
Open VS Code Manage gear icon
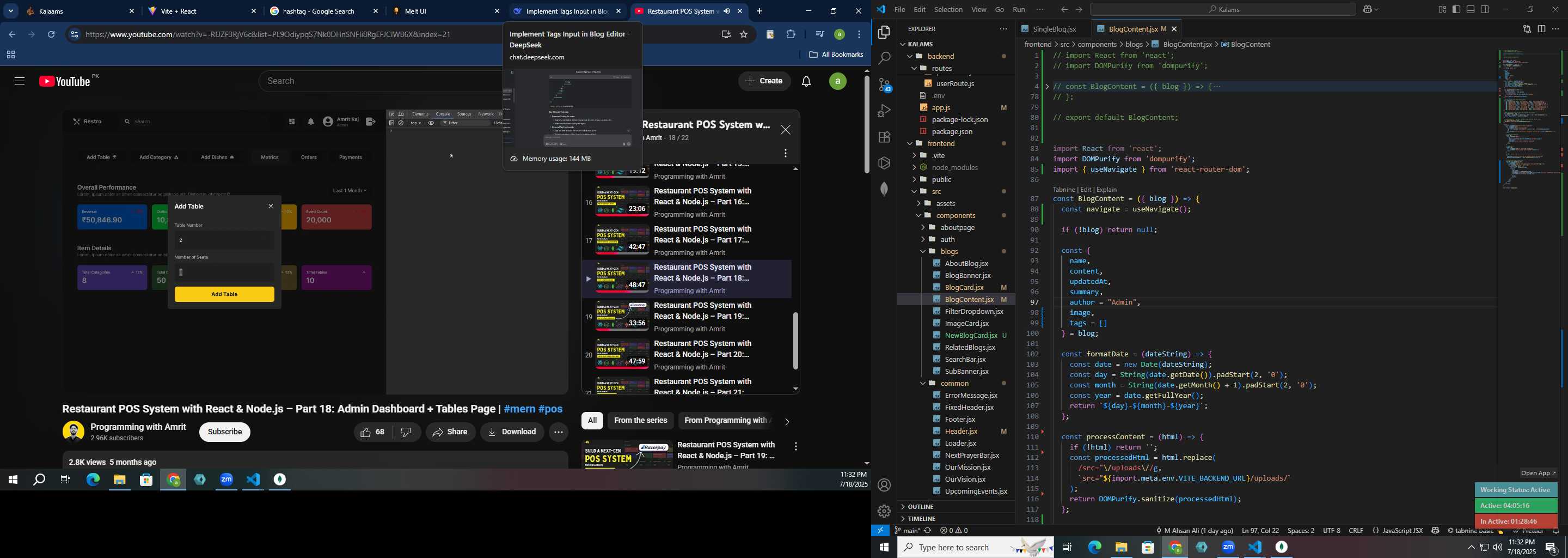tap(884, 511)
